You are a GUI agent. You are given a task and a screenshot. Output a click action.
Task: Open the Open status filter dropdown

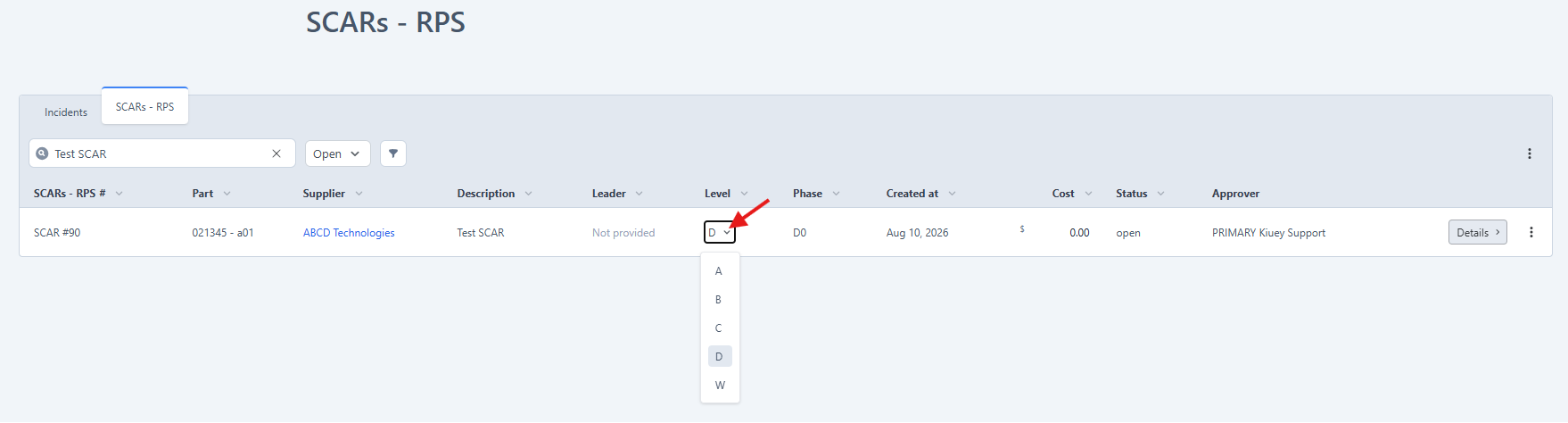(x=337, y=153)
